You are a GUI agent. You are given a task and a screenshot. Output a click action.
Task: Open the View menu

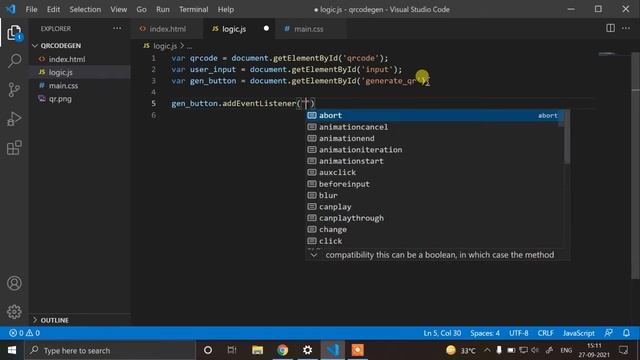[x=118, y=9]
